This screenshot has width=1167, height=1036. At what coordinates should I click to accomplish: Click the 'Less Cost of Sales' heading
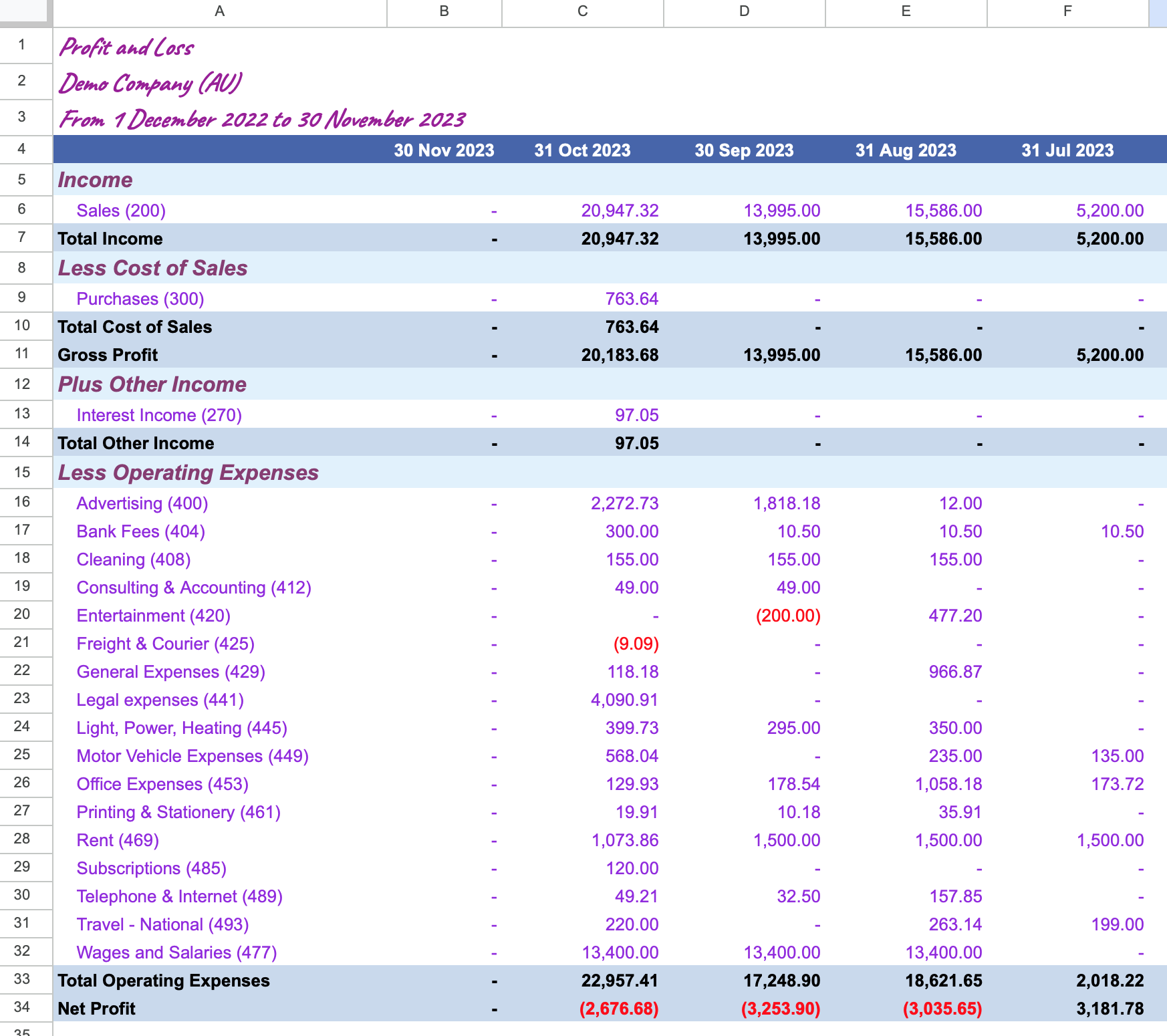pyautogui.click(x=152, y=268)
